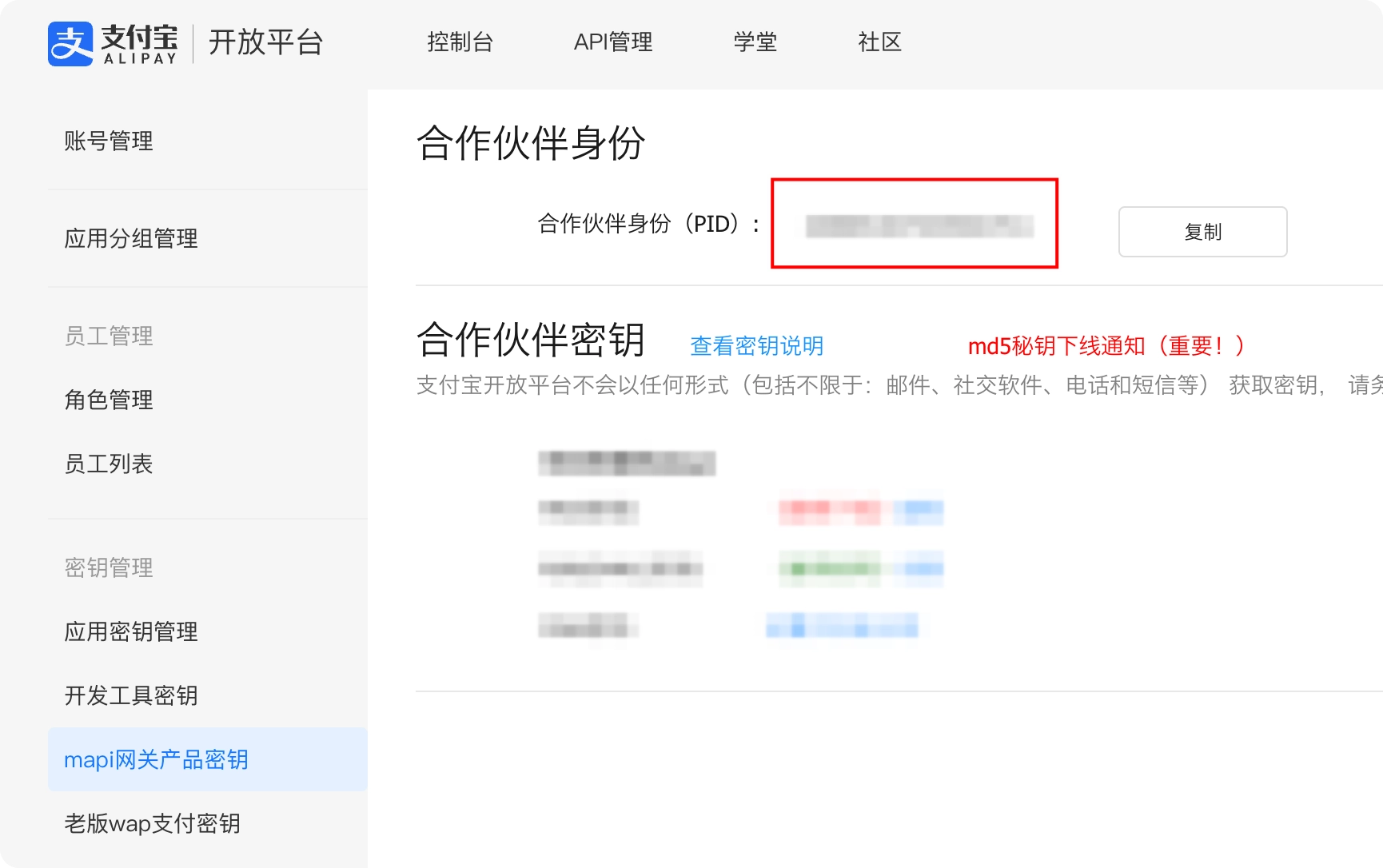Click the 合作伙伴身份 heading
This screenshot has width=1383, height=868.
point(531,143)
